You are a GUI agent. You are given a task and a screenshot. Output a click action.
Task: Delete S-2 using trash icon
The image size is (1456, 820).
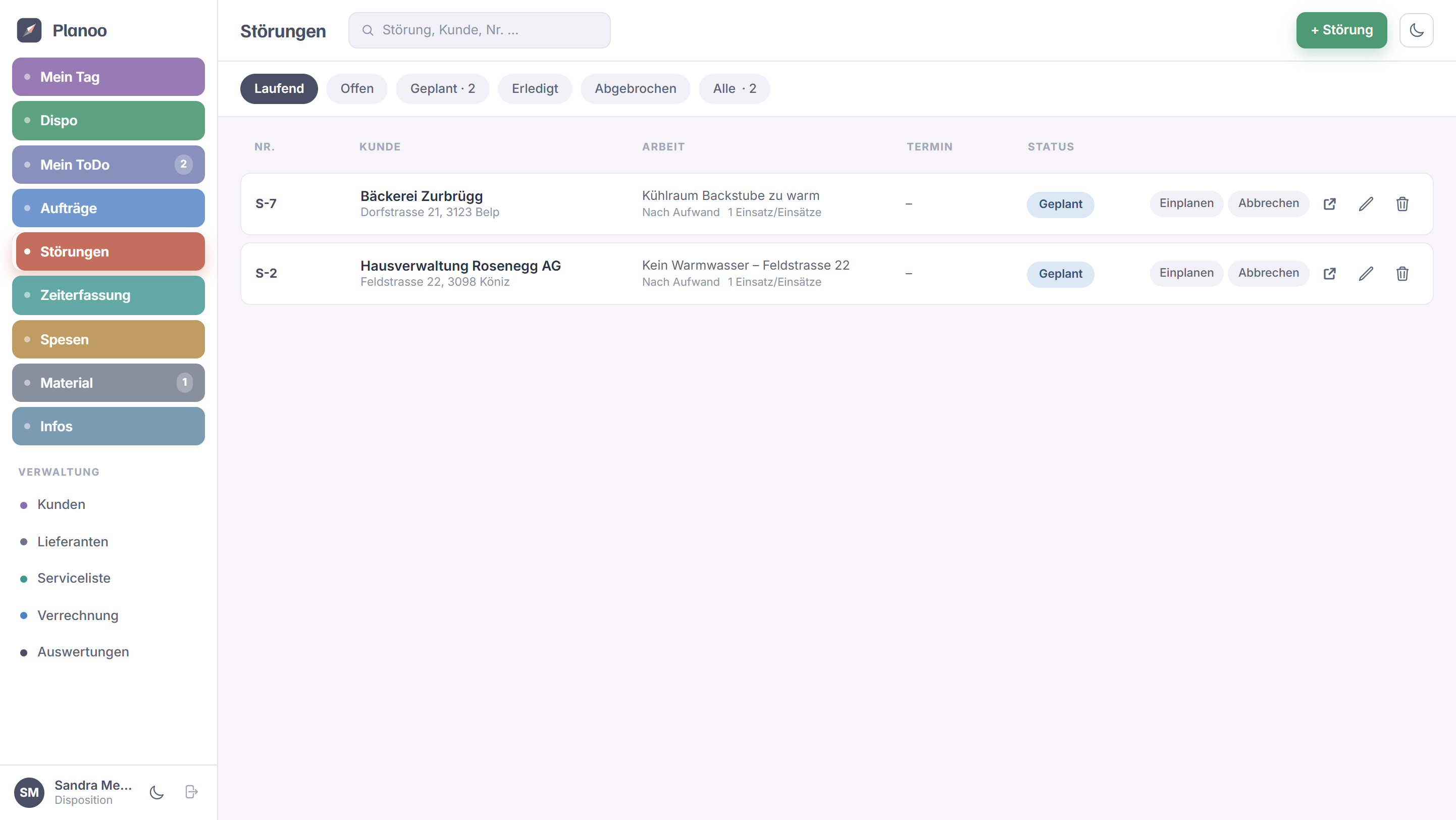[1402, 274]
